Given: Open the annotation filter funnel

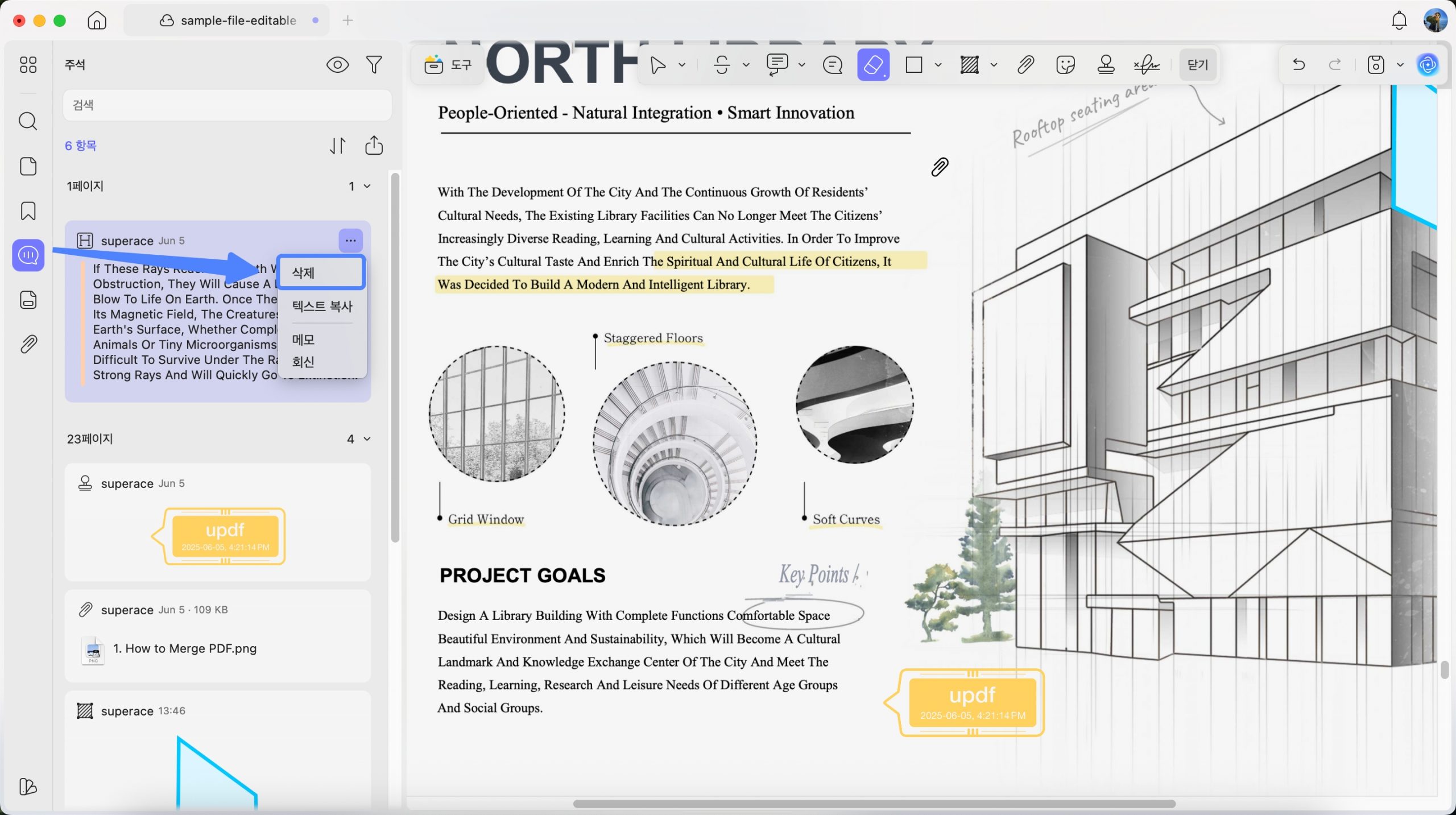Looking at the screenshot, I should point(374,65).
